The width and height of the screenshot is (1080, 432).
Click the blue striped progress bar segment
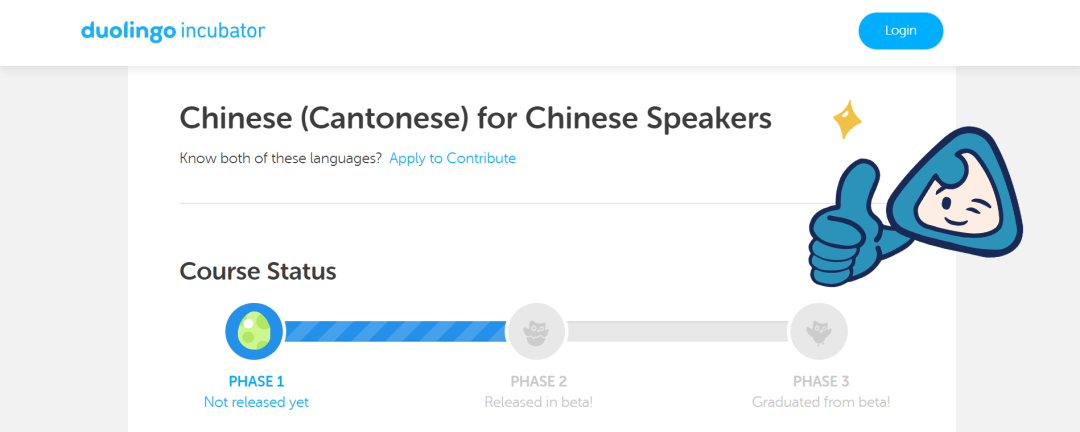396,331
